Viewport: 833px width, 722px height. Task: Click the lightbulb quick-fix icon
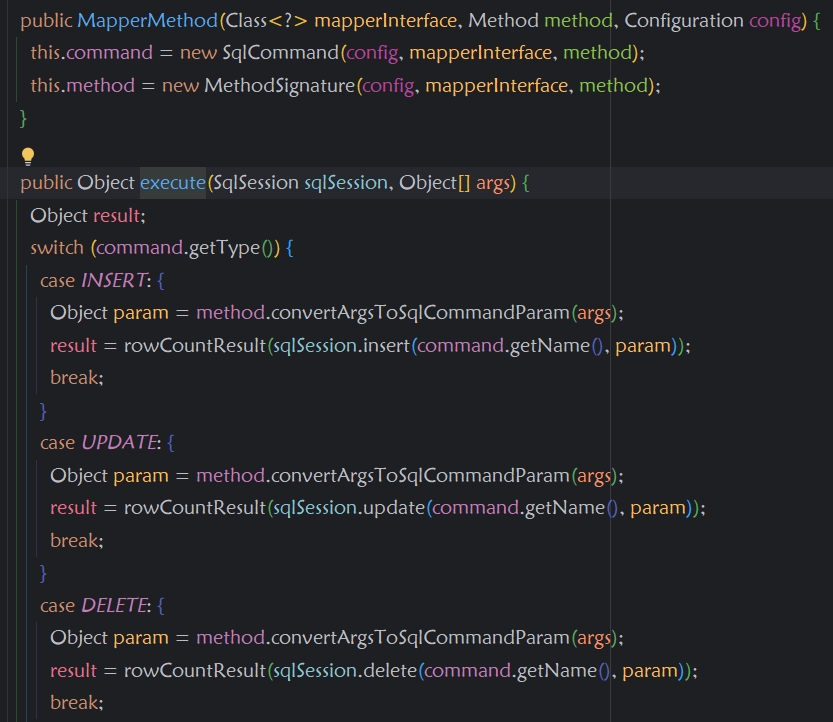[x=28, y=155]
